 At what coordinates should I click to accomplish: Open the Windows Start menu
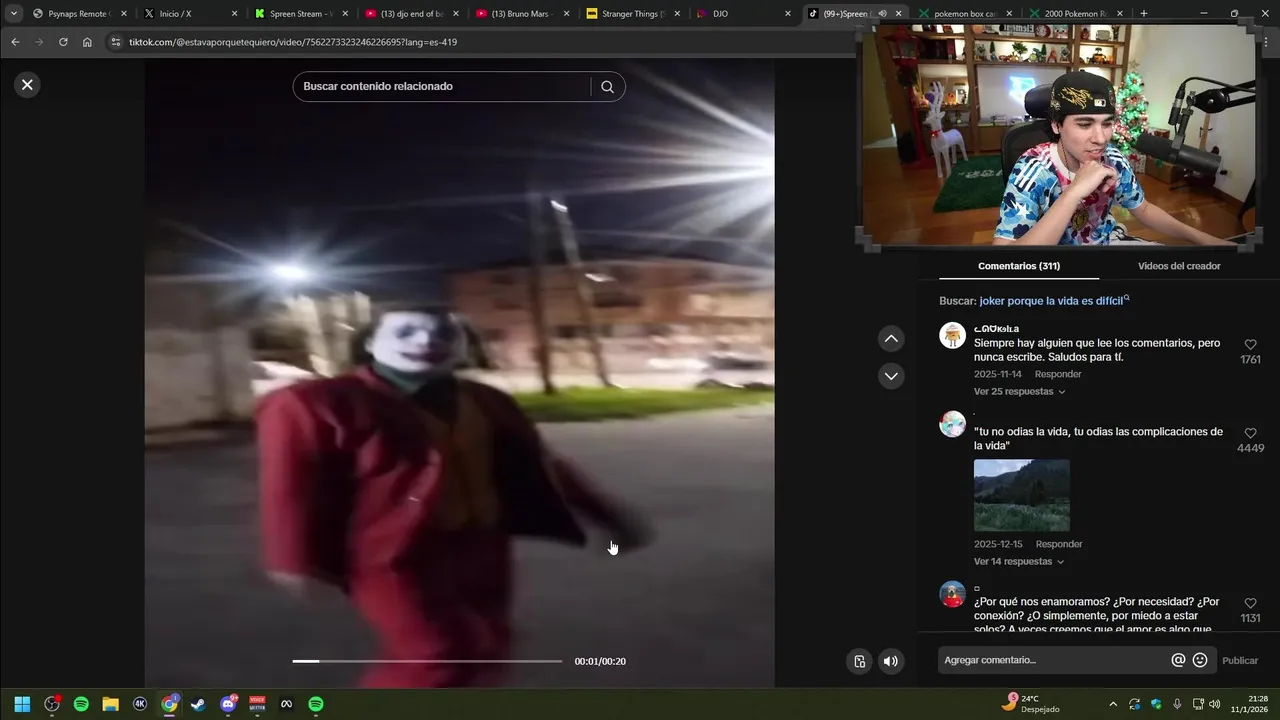tap(22, 704)
